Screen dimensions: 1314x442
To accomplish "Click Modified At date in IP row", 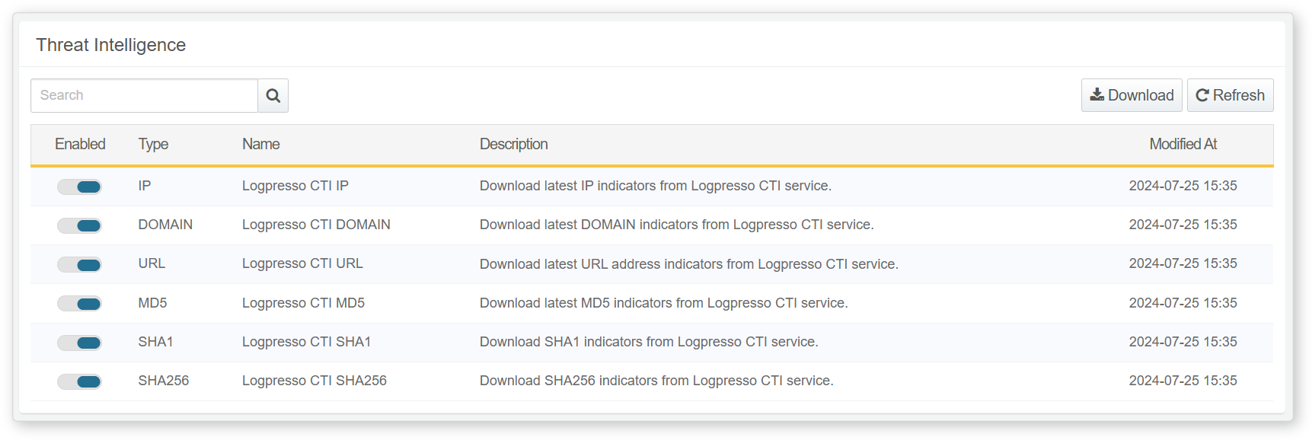I will click(1183, 186).
